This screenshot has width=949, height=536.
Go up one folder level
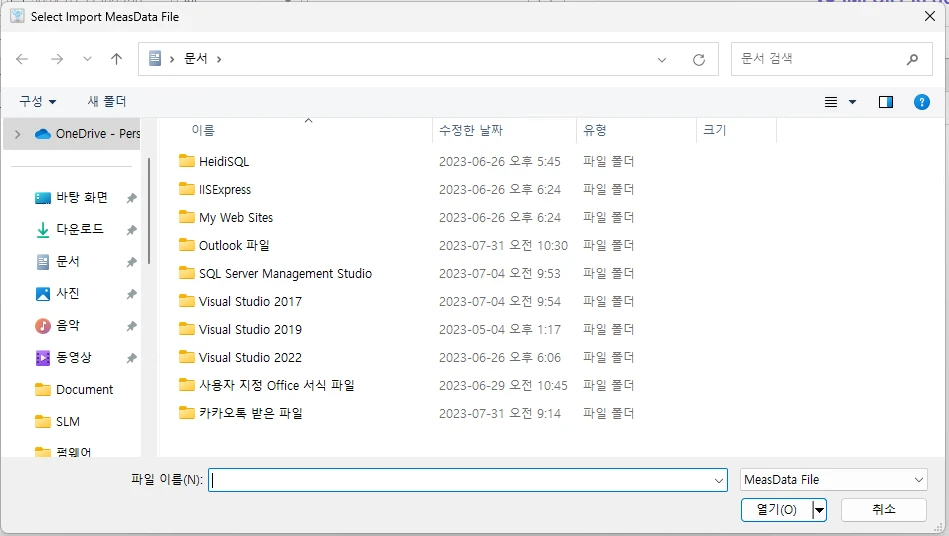(116, 59)
